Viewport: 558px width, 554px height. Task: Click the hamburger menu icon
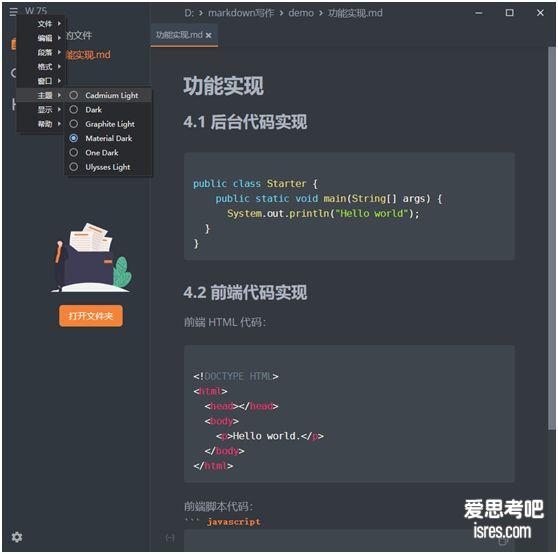(x=13, y=12)
